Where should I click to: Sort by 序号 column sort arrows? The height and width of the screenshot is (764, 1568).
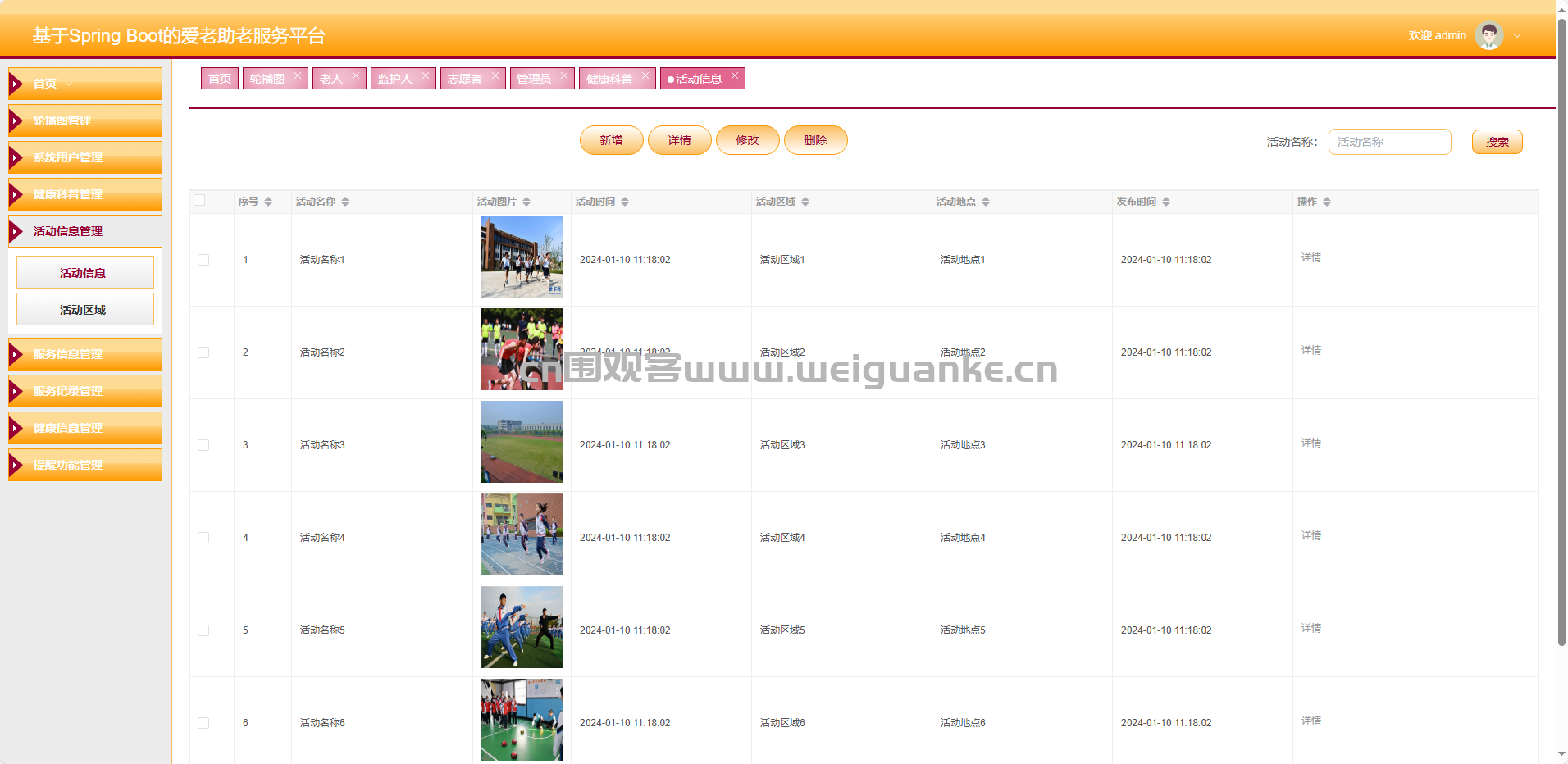click(x=268, y=202)
